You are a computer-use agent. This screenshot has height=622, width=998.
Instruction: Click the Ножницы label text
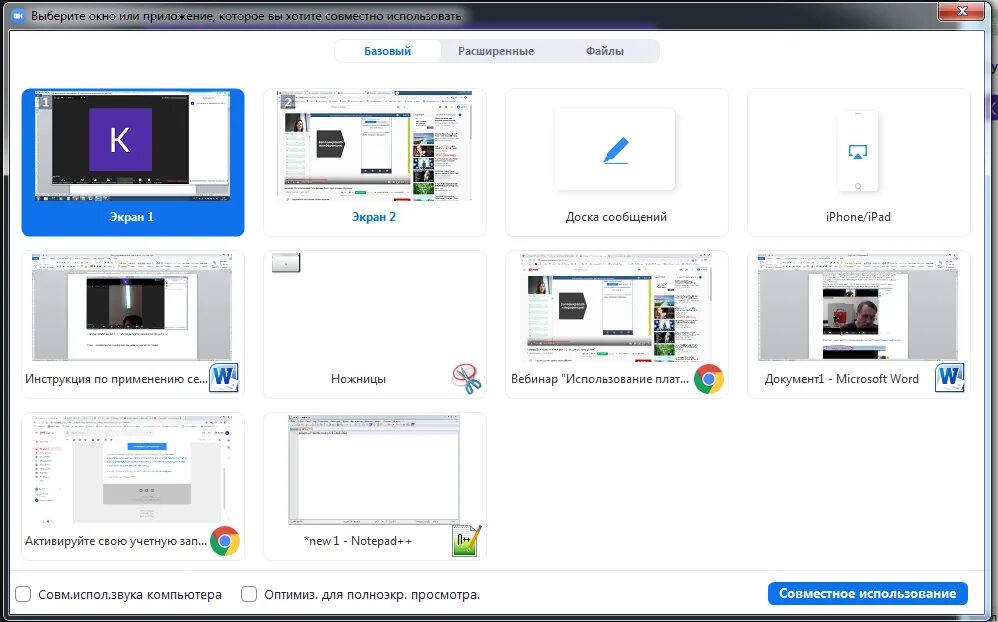coord(358,379)
